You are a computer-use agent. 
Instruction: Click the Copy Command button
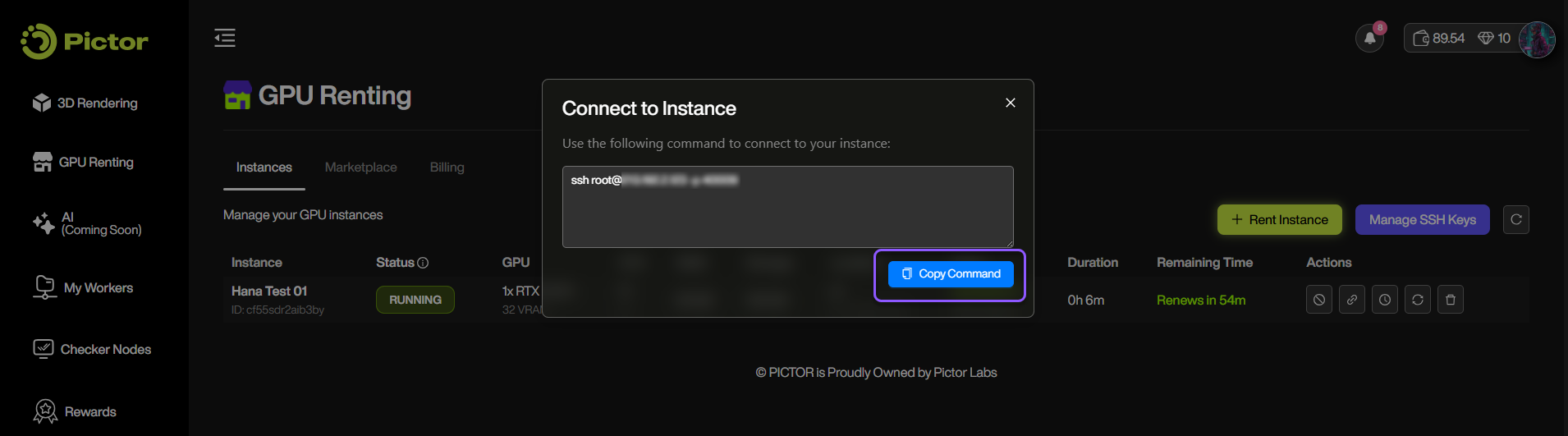(951, 274)
